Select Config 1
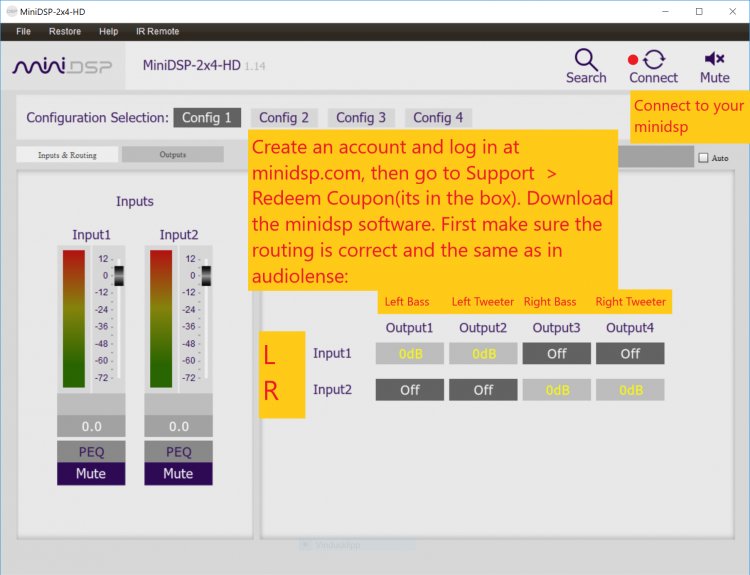 click(x=207, y=118)
